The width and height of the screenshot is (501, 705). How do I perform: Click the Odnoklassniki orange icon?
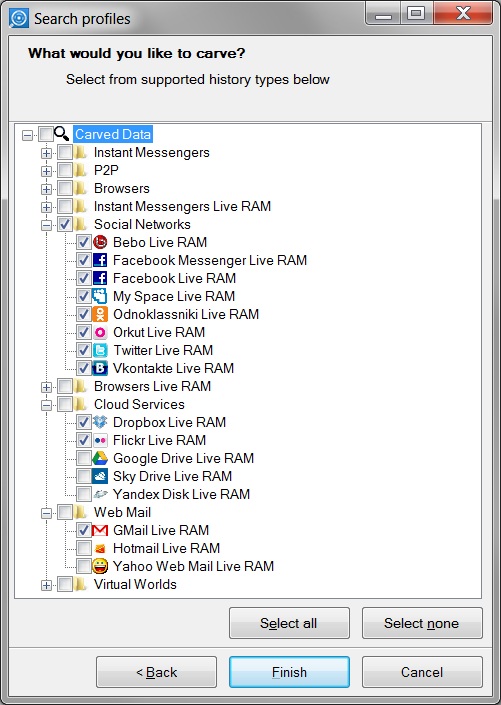coord(100,314)
